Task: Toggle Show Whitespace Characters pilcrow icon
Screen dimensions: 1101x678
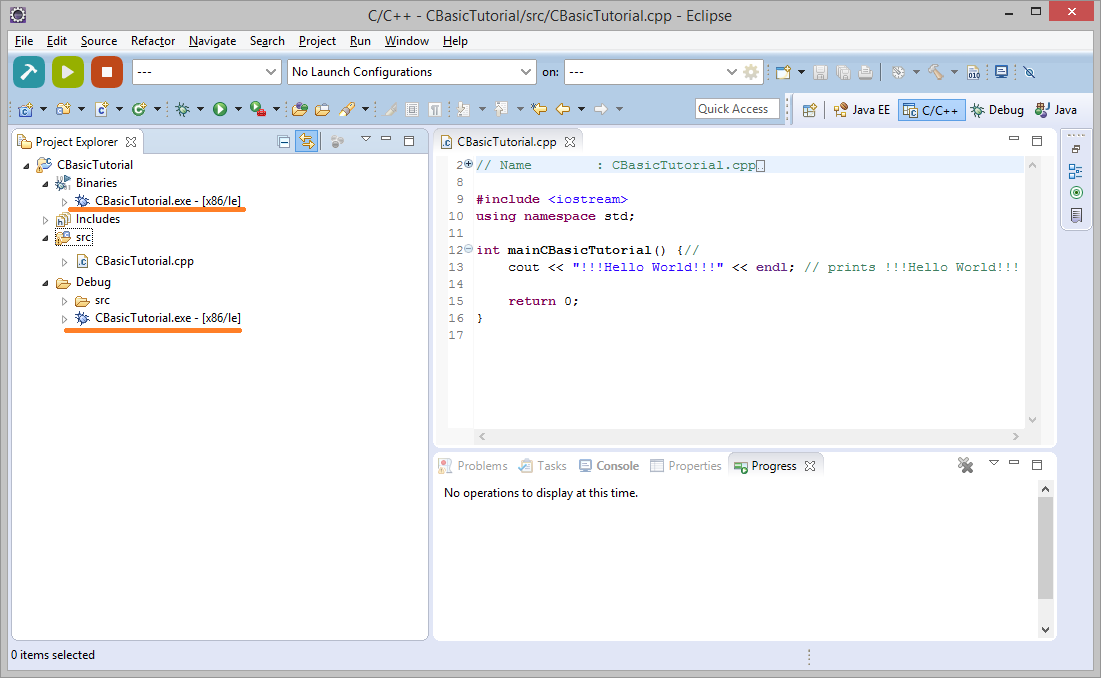Action: 435,109
